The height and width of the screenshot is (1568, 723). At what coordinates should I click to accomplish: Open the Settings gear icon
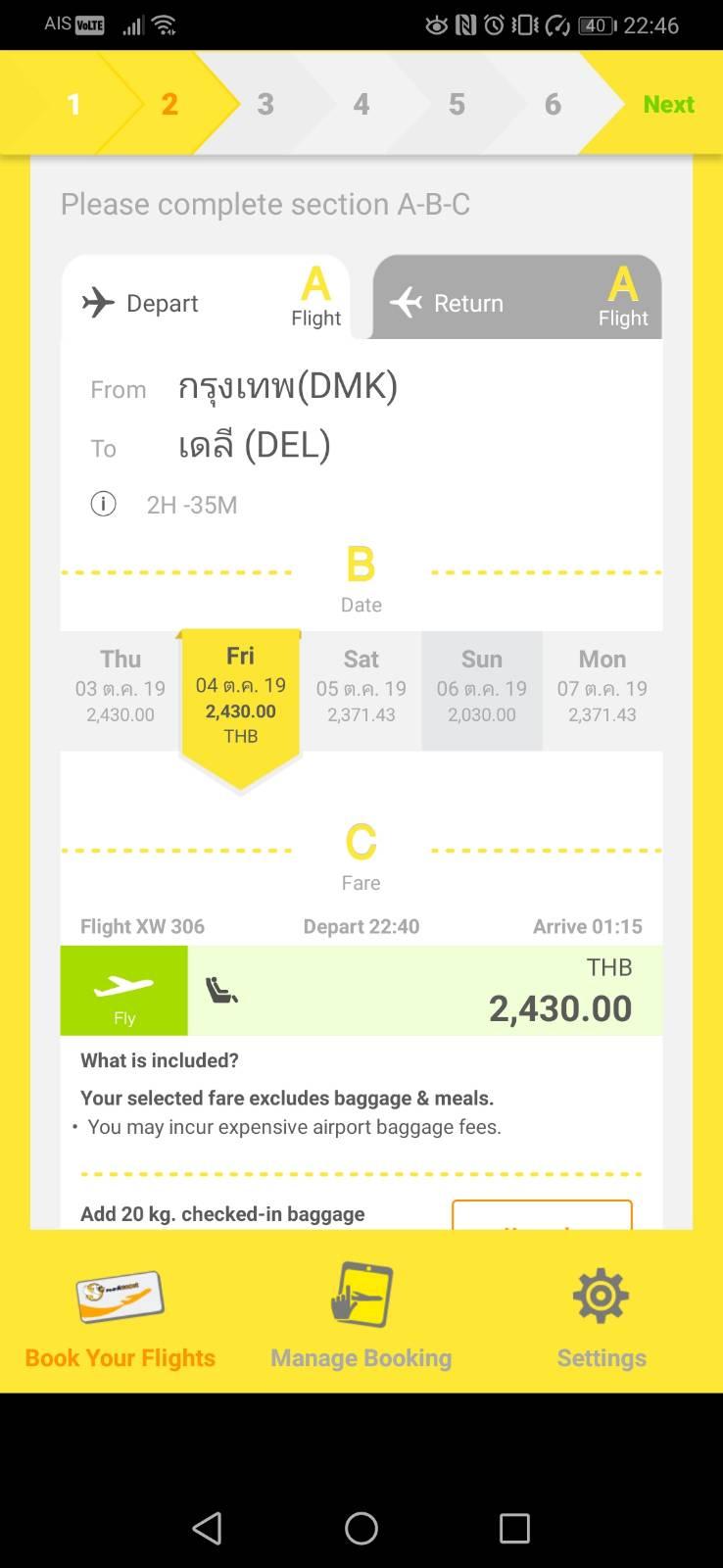point(601,1296)
